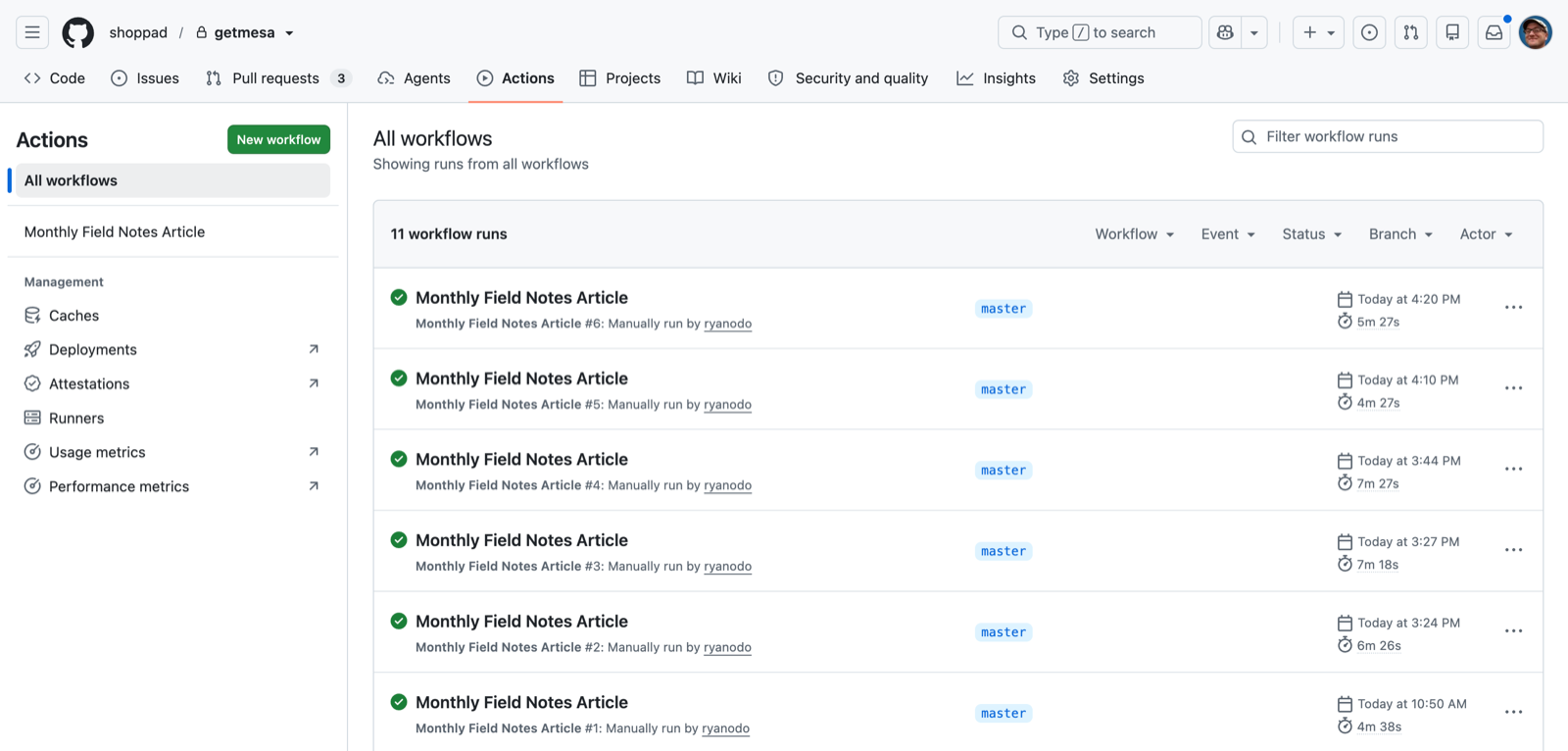This screenshot has height=751, width=1568.
Task: Click master branch label on run #4
Action: click(1004, 471)
